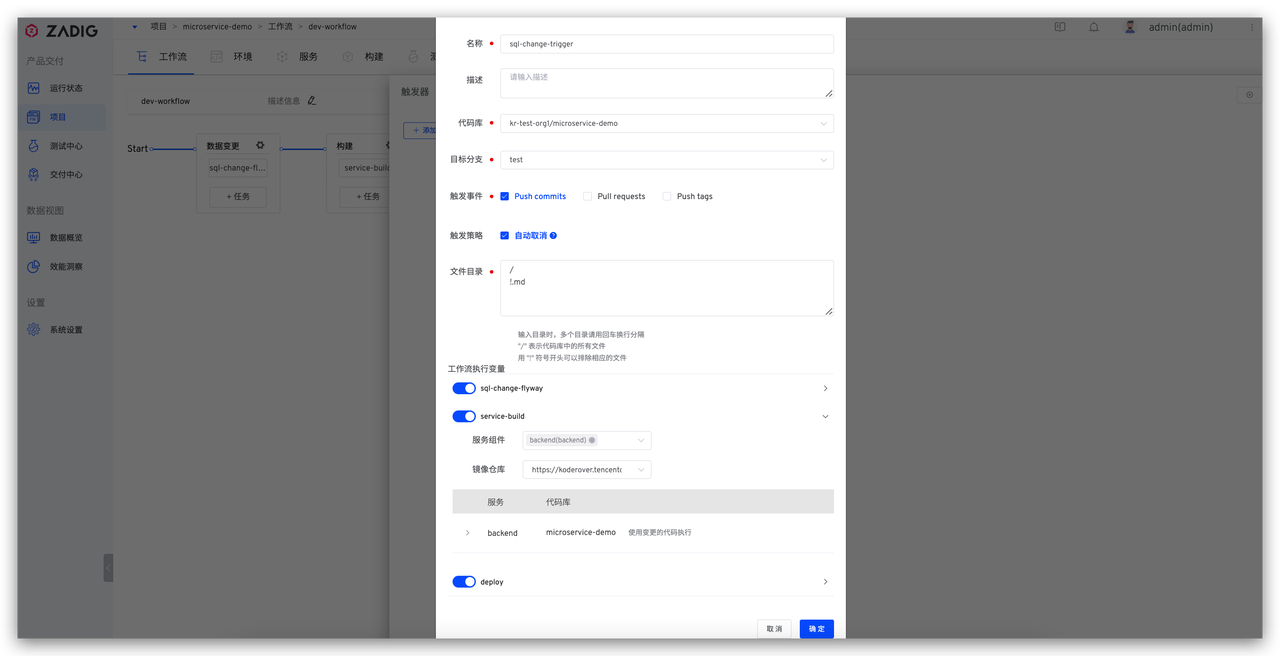Switch to the 环境 tab

pyautogui.click(x=232, y=57)
